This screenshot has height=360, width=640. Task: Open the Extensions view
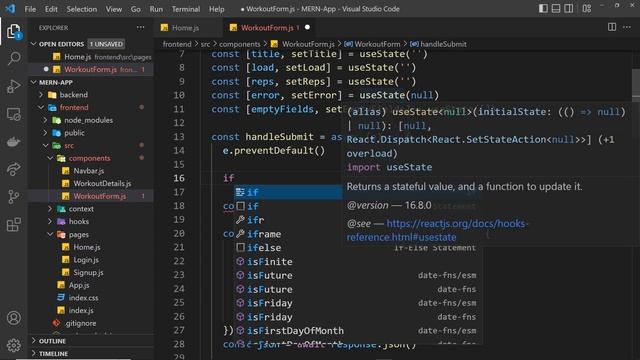[x=13, y=224]
